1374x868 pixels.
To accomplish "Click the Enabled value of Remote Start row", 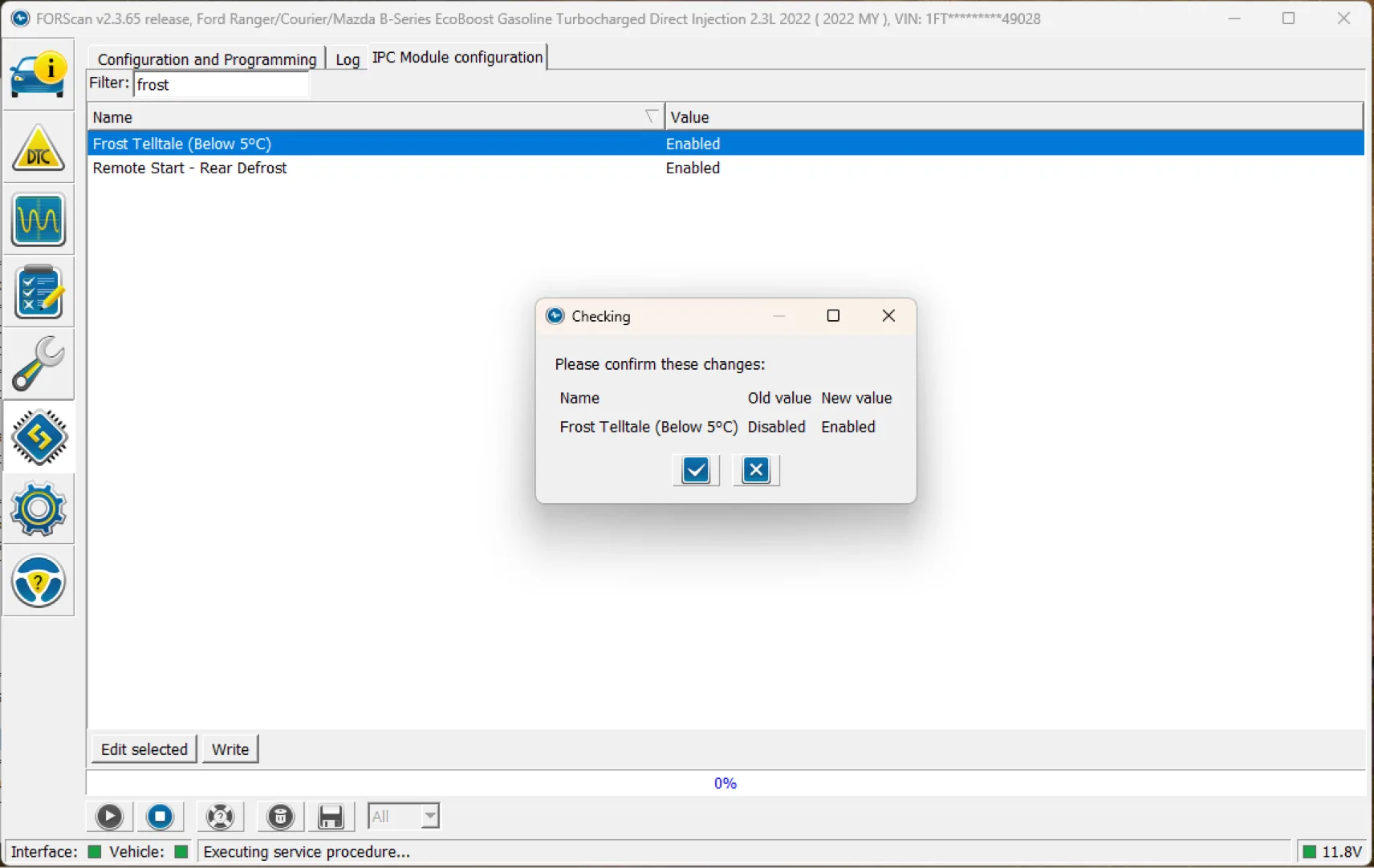I will click(x=693, y=168).
